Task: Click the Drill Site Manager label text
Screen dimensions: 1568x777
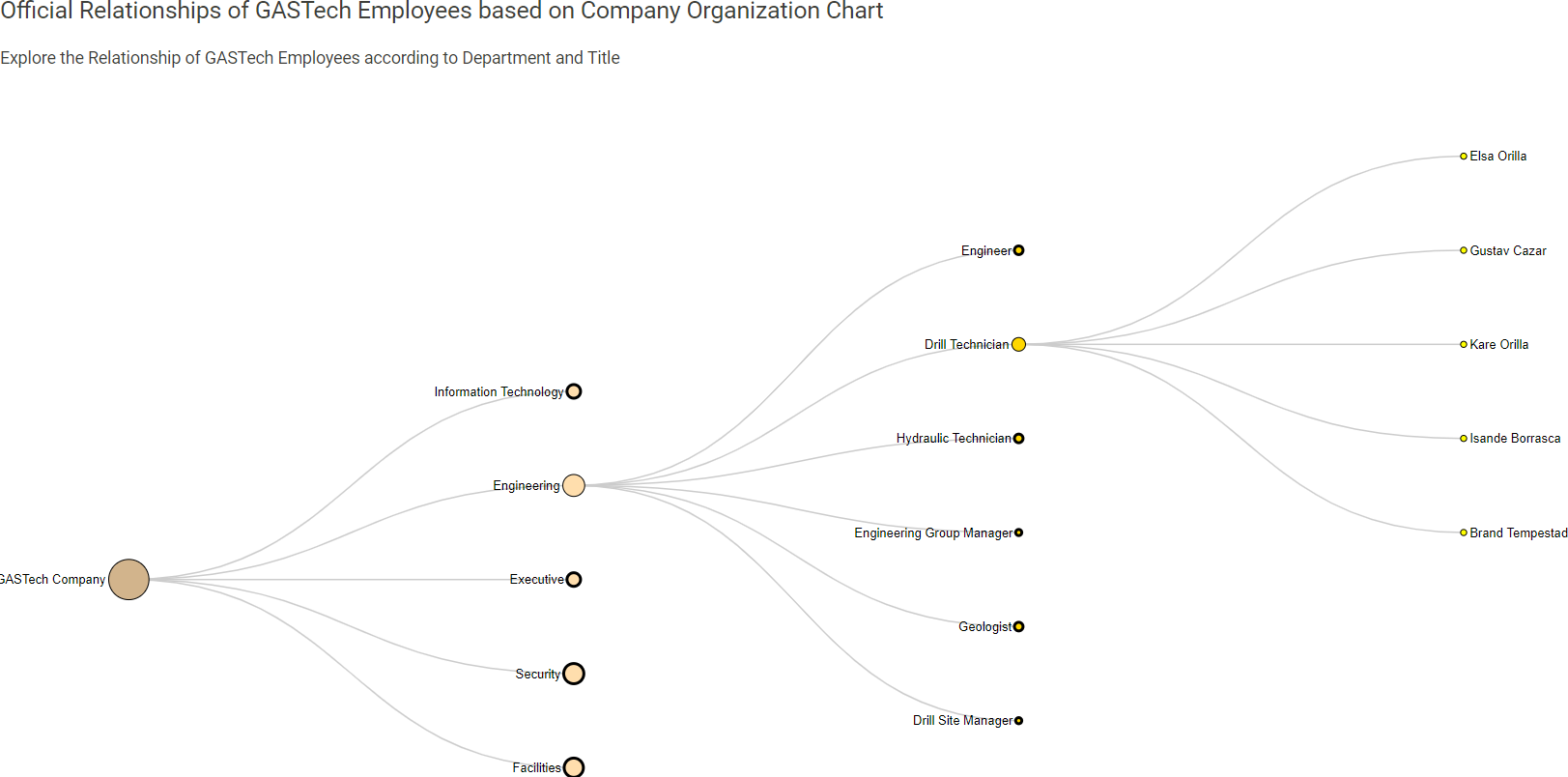Action: (x=962, y=721)
